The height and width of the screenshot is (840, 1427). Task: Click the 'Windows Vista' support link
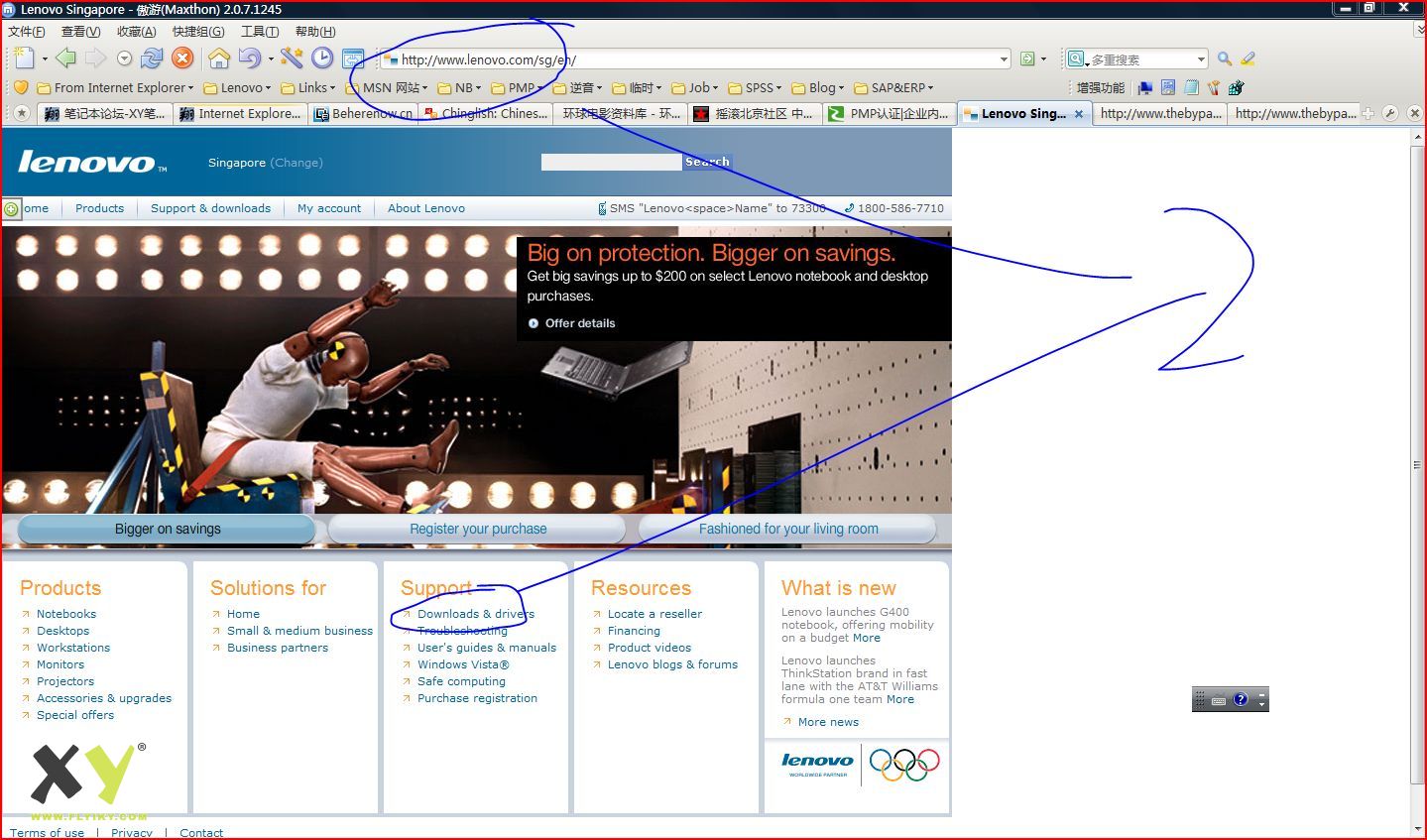[x=463, y=664]
